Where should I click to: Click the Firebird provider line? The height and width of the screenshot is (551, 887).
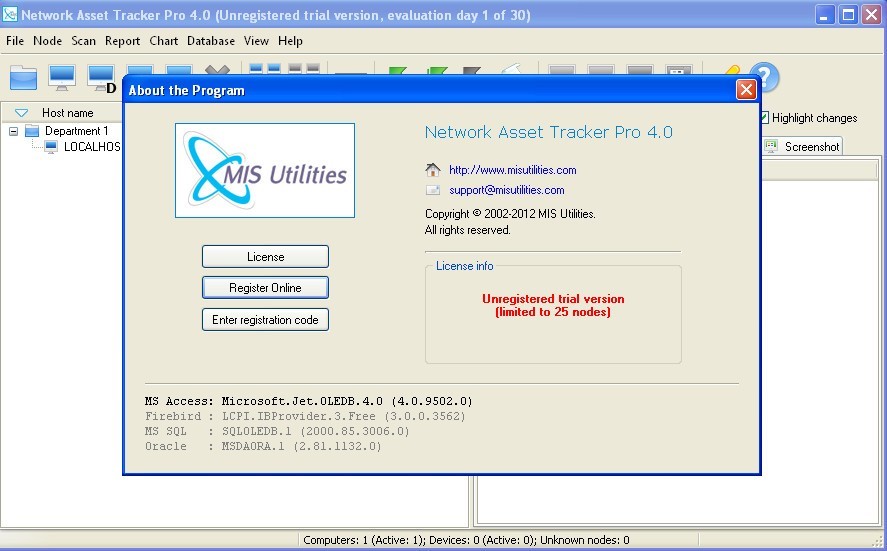[x=305, y=416]
